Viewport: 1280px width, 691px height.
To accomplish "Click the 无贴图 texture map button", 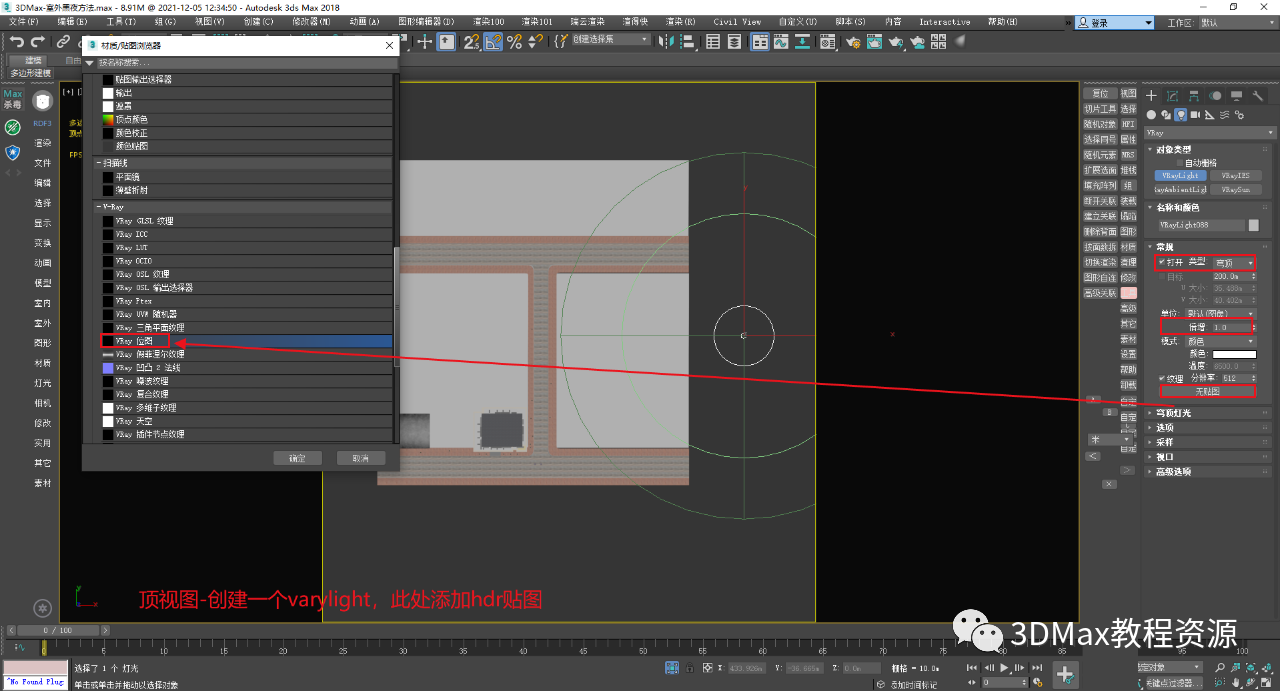I will (1209, 391).
